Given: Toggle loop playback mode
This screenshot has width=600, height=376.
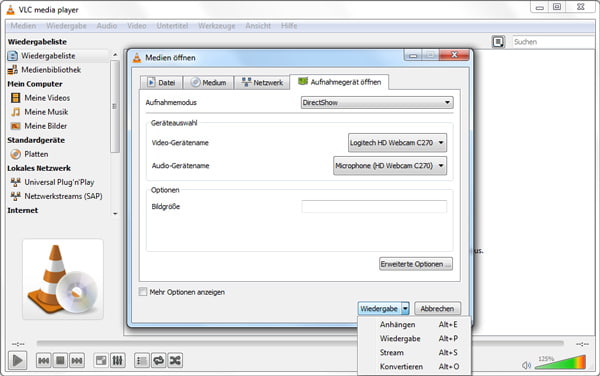Looking at the screenshot, I should pos(158,360).
